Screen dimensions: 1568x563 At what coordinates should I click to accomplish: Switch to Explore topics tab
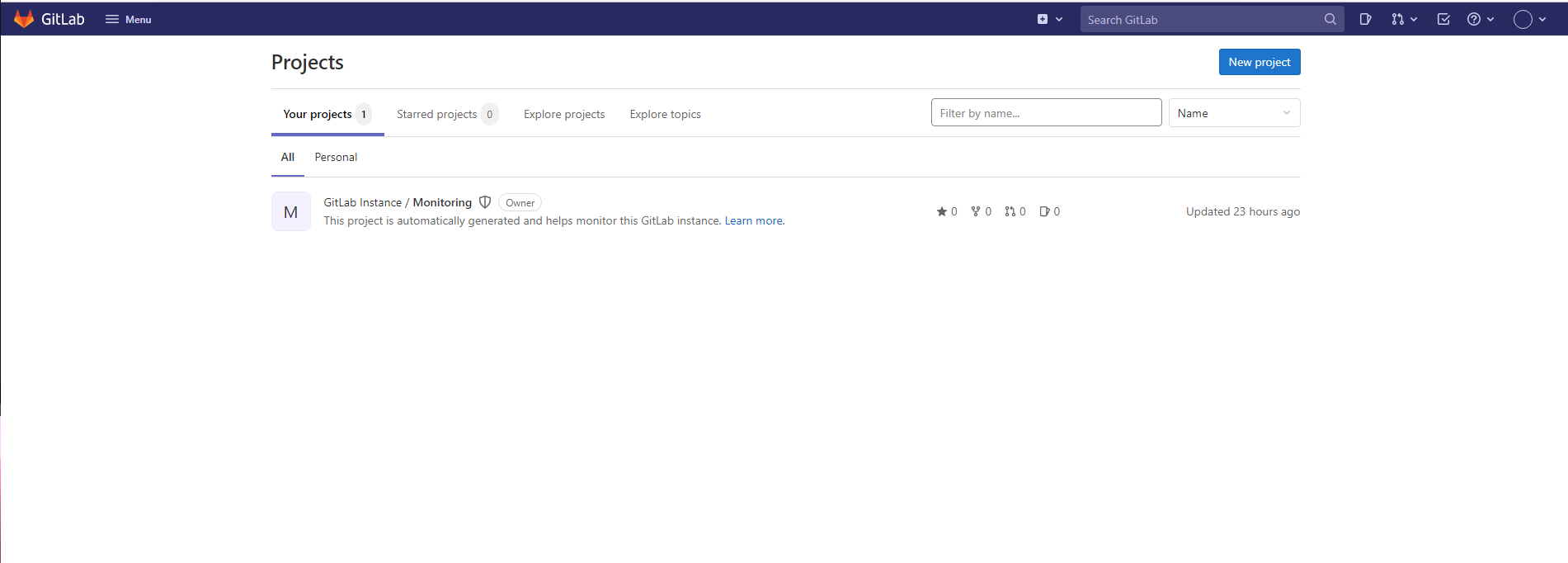coord(666,114)
